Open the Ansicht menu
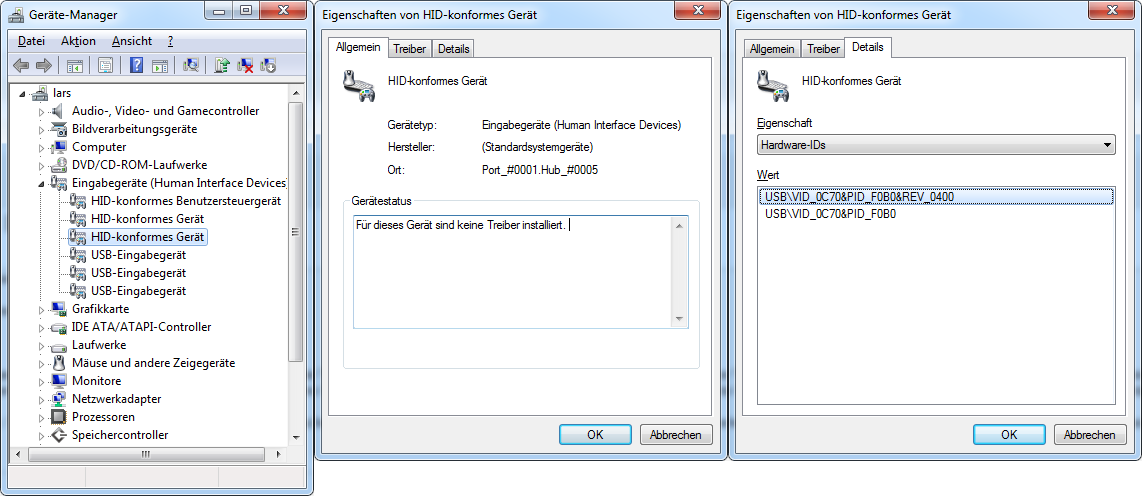The image size is (1143, 497). click(132, 41)
